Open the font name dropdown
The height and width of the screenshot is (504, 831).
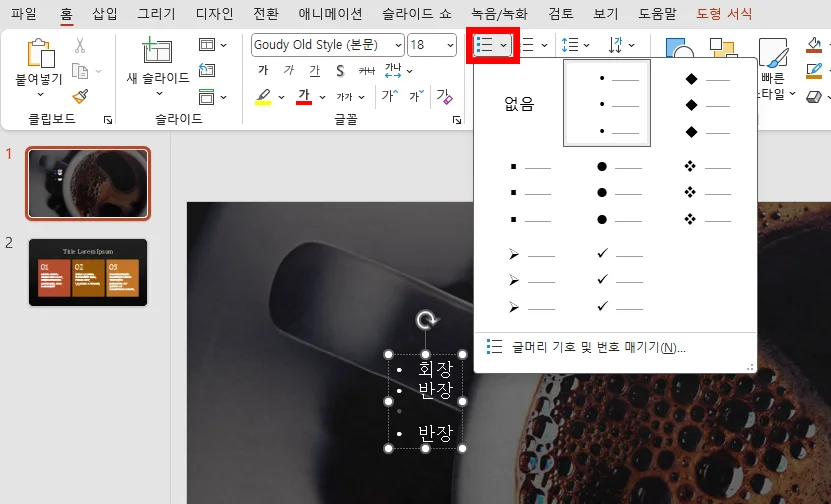(x=398, y=46)
